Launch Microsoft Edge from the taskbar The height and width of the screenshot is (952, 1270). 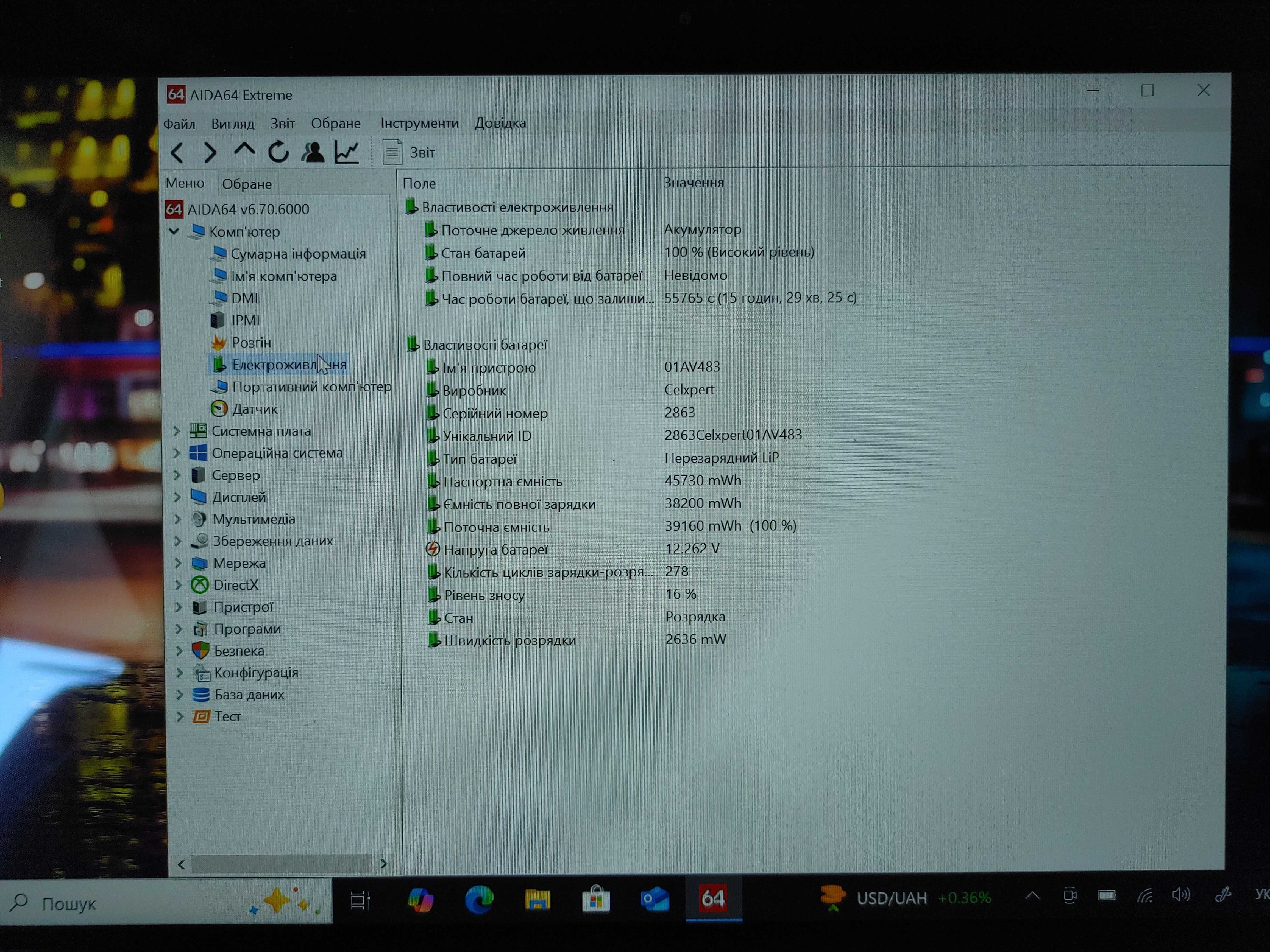click(479, 899)
